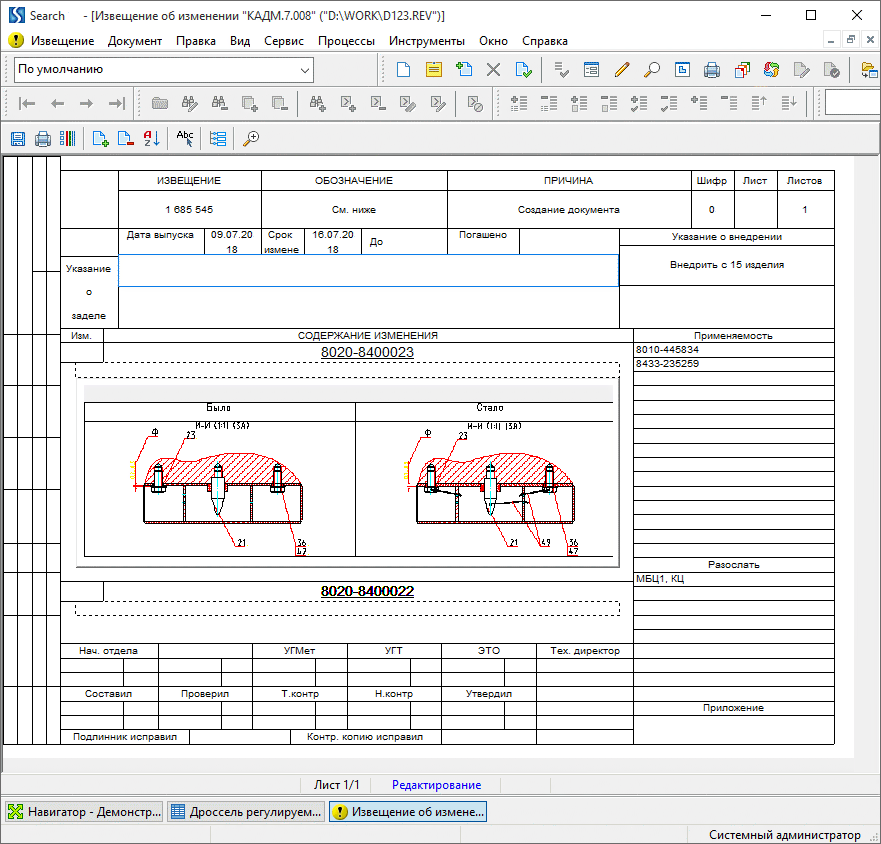
Task: Click the colored barcode icon
Action: coord(67,139)
